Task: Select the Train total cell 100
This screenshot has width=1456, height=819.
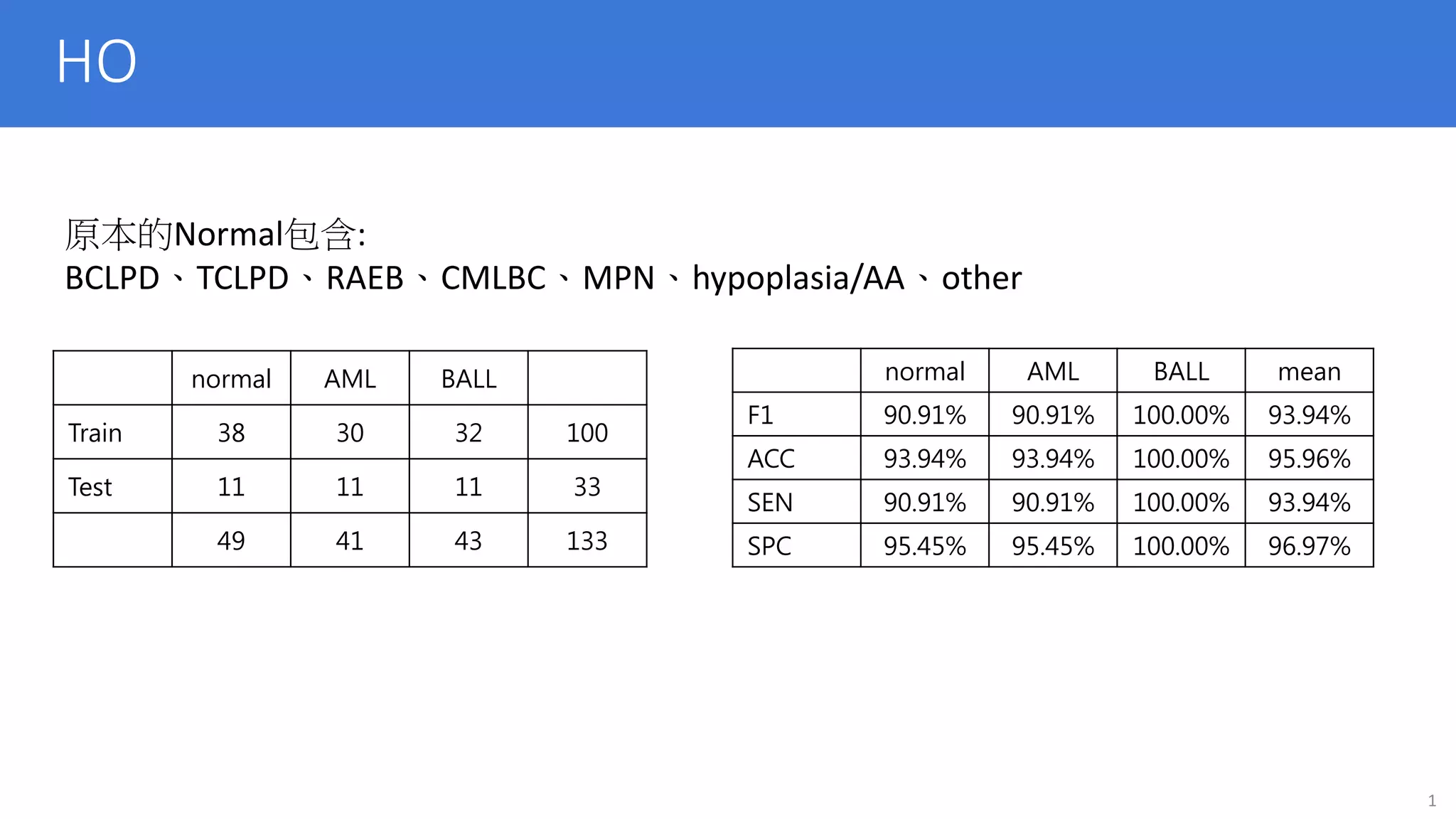Action: (587, 432)
